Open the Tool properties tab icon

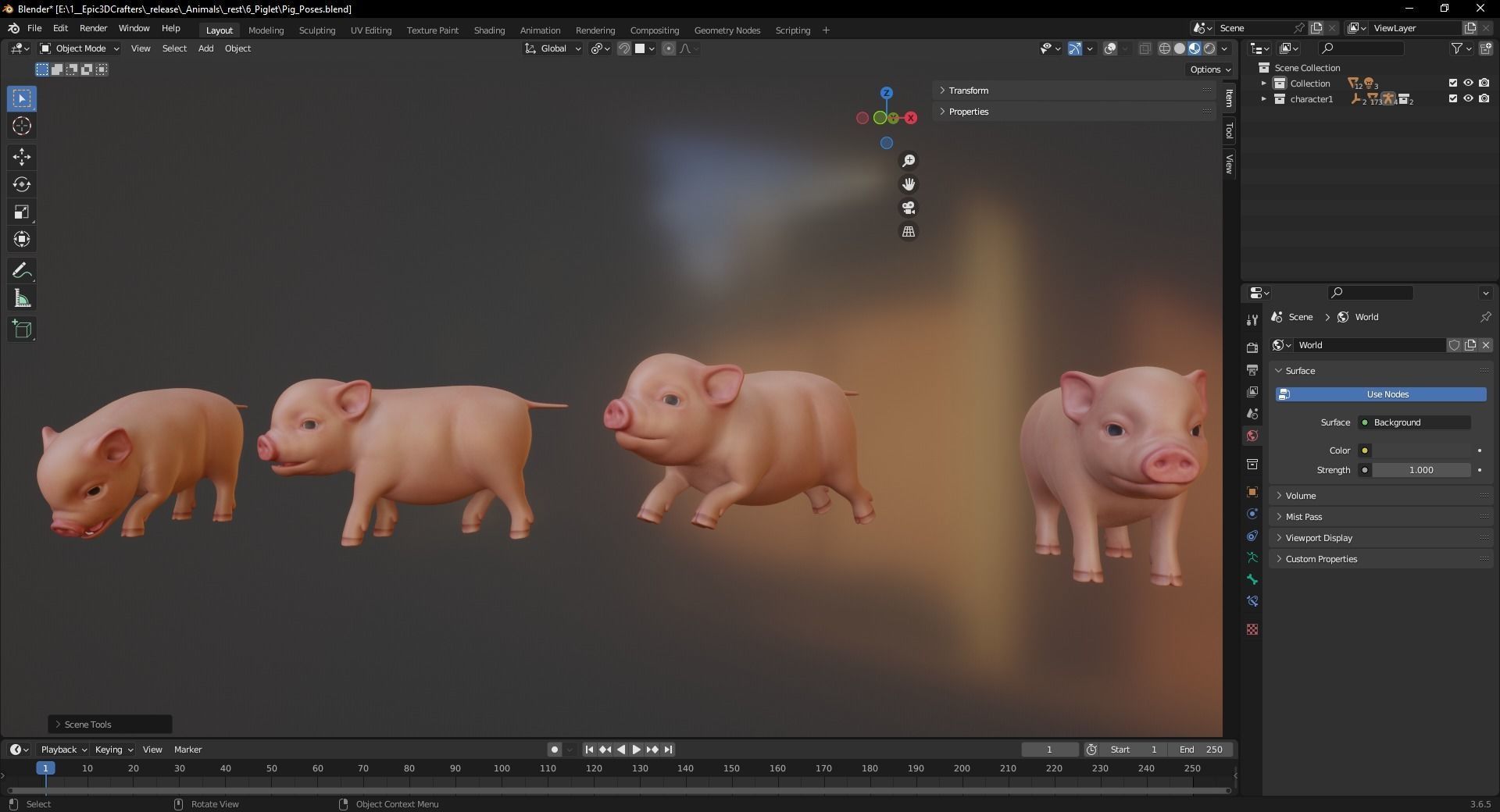1252,319
